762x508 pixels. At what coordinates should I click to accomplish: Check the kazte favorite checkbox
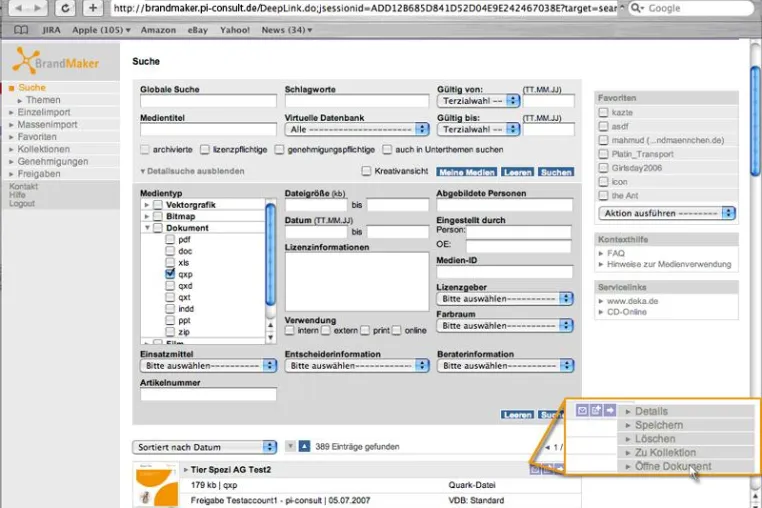pyautogui.click(x=603, y=112)
